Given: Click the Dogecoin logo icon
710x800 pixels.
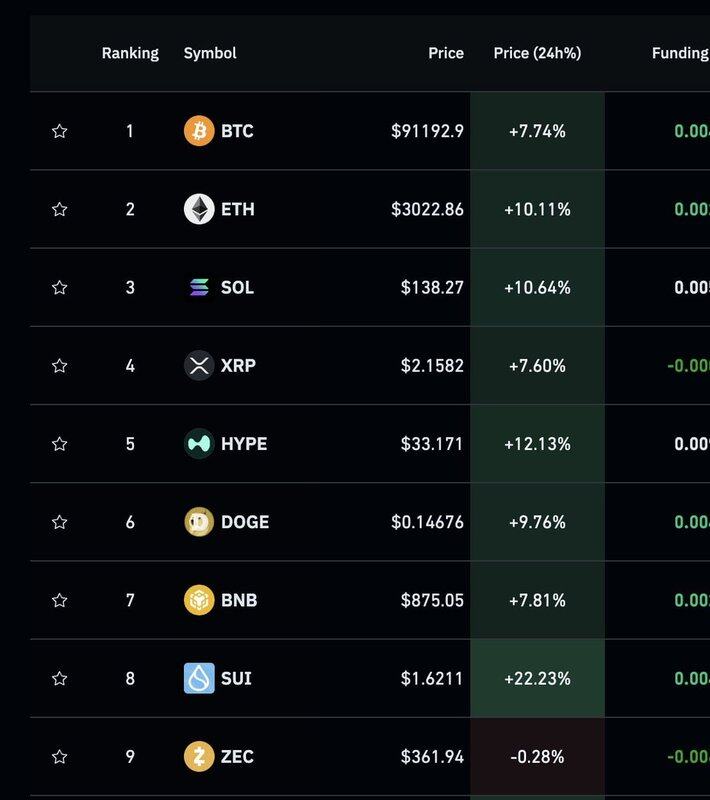Looking at the screenshot, I should [x=199, y=522].
